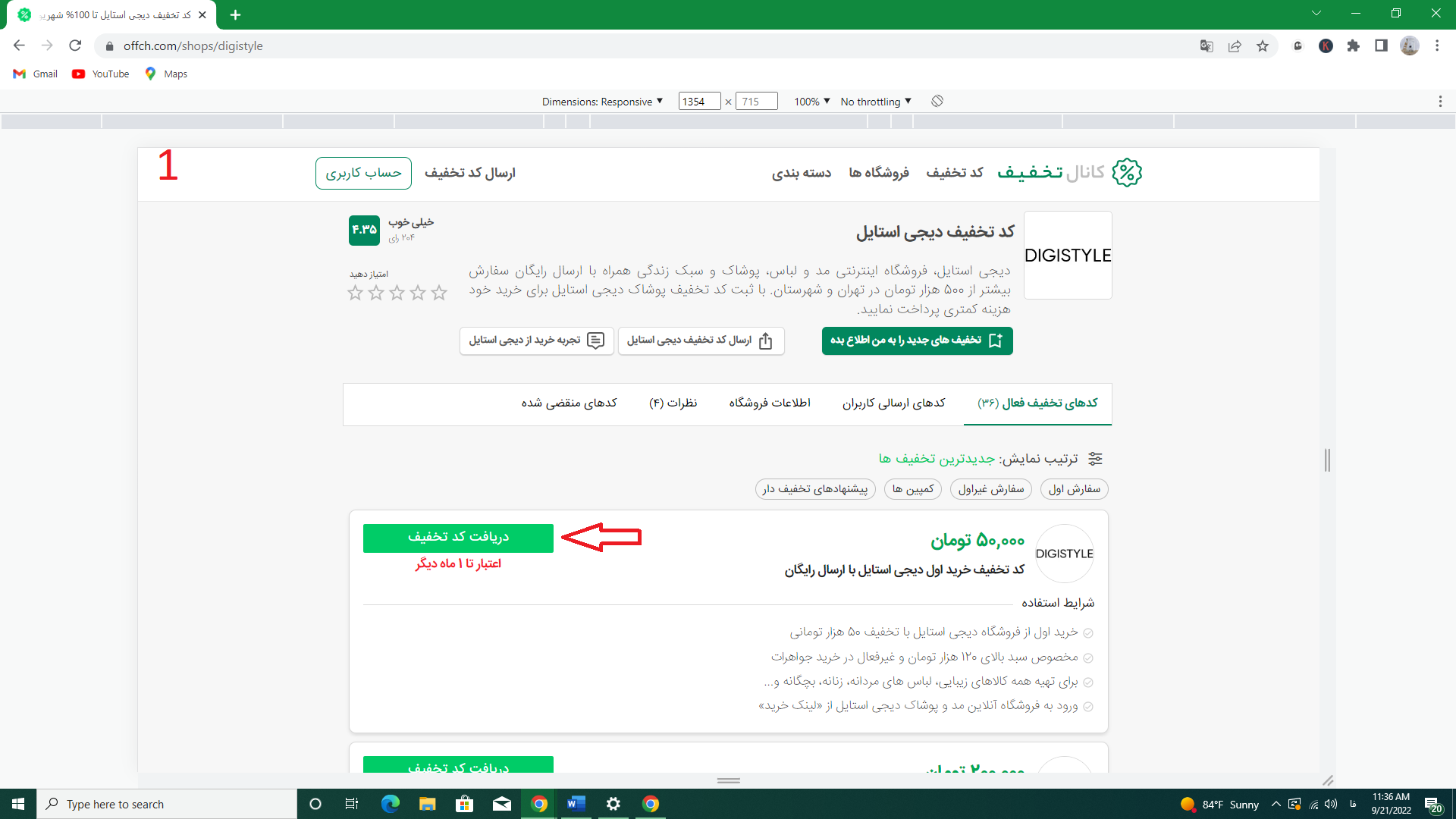Image resolution: width=1456 pixels, height=819 pixels.
Task: Open the جدیدترین تخفیف ها sort dropdown
Action: [x=937, y=458]
